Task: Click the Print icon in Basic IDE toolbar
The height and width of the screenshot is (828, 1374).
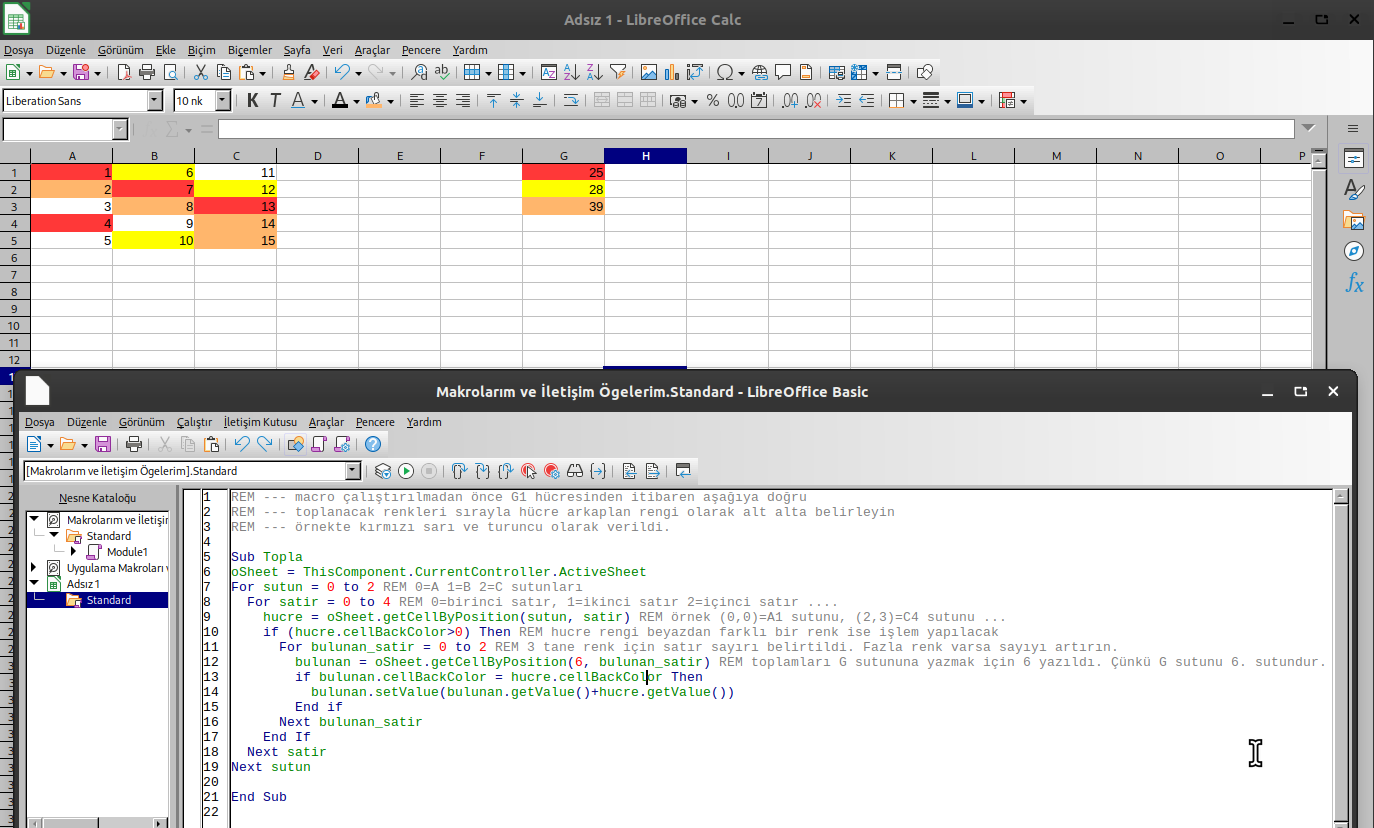Action: coord(134,444)
